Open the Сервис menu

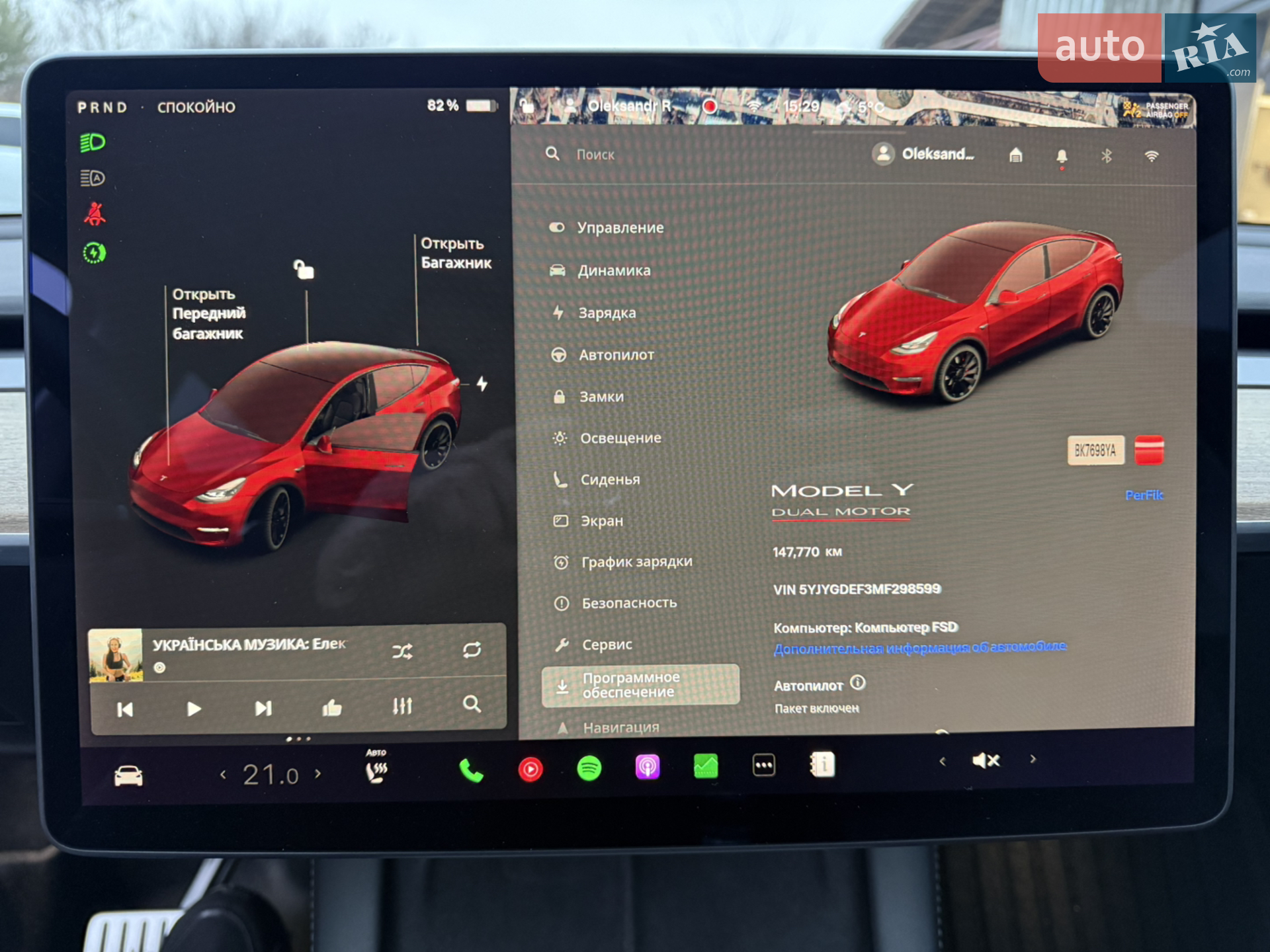[593, 645]
